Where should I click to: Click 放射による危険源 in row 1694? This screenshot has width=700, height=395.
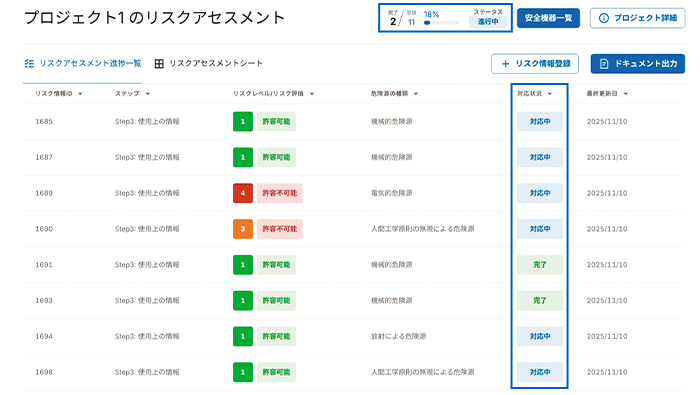point(398,336)
